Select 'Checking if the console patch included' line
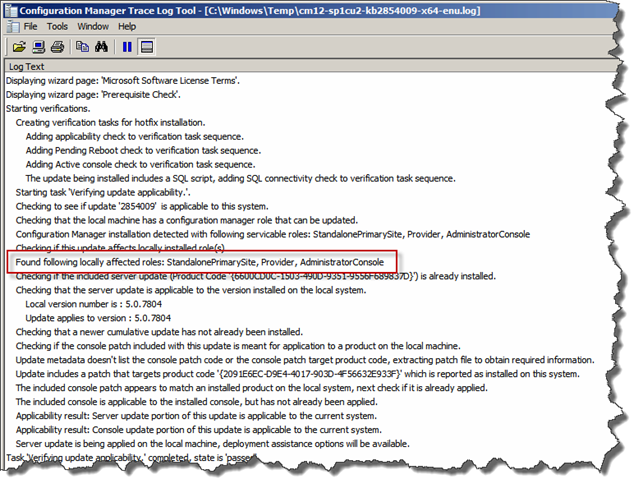The height and width of the screenshot is (493, 643). pos(238,346)
